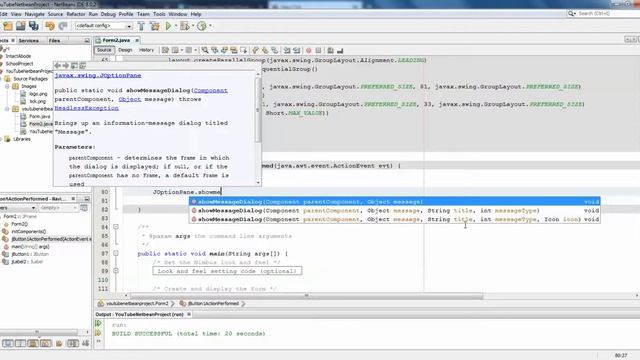Click the Comment editor toolbar icon

click(x=330, y=51)
